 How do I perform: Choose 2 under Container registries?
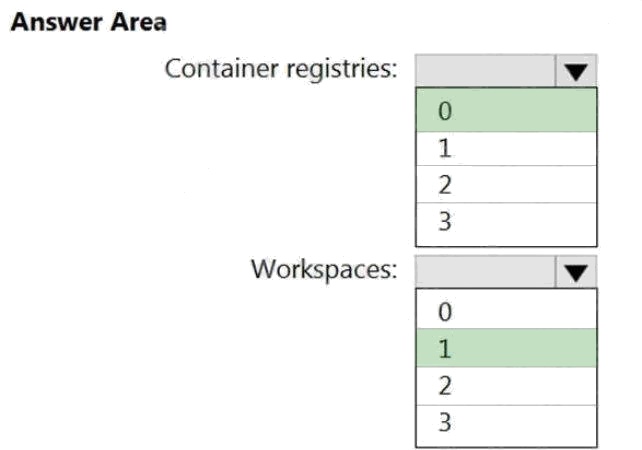(506, 185)
